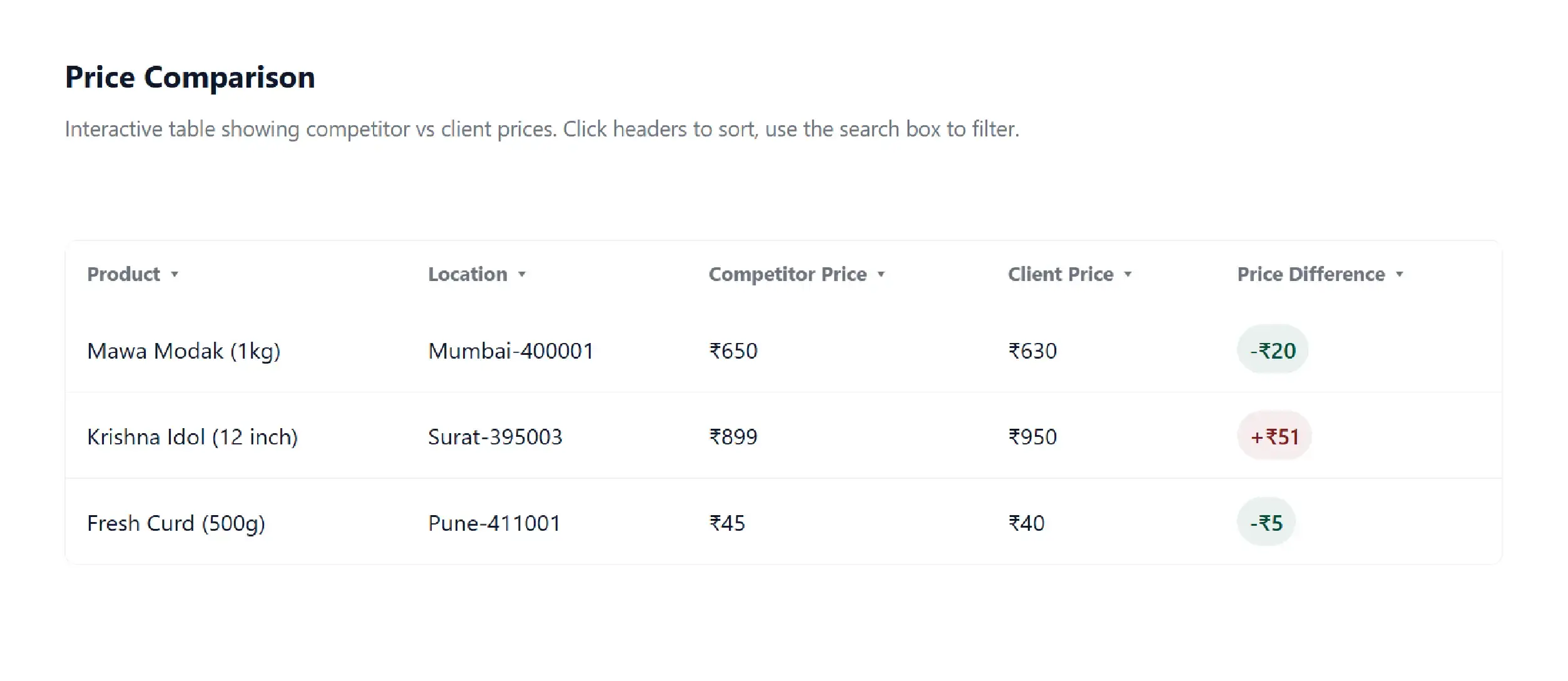
Task: Click the Client Price sort arrow
Action: (1128, 274)
